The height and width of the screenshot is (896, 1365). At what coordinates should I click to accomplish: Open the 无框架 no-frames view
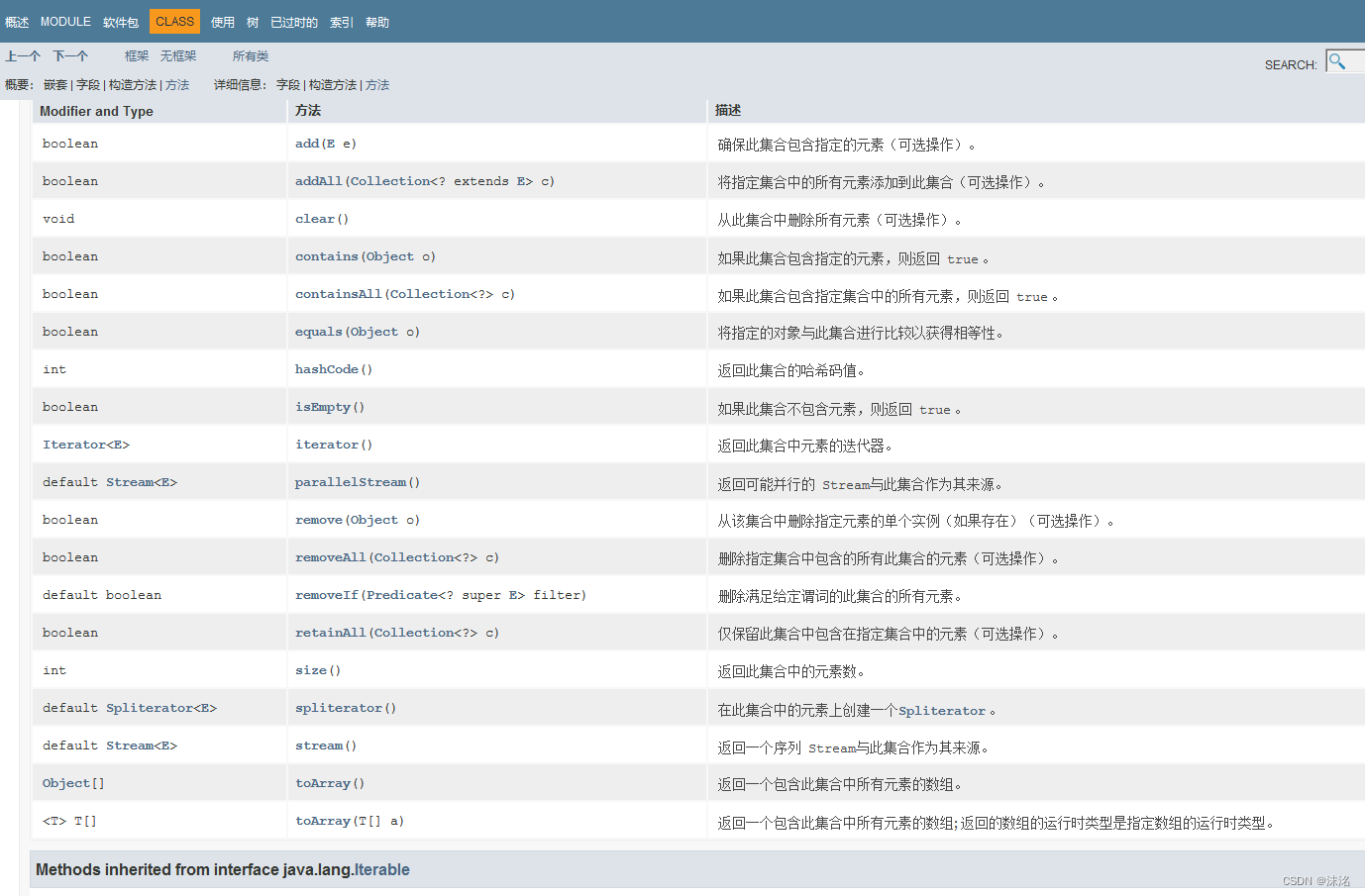178,55
